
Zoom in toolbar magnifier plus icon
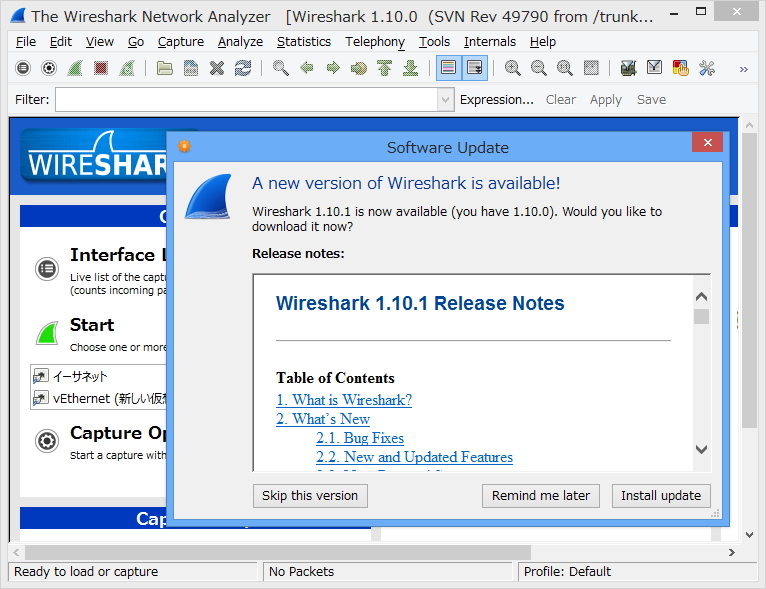(x=512, y=68)
